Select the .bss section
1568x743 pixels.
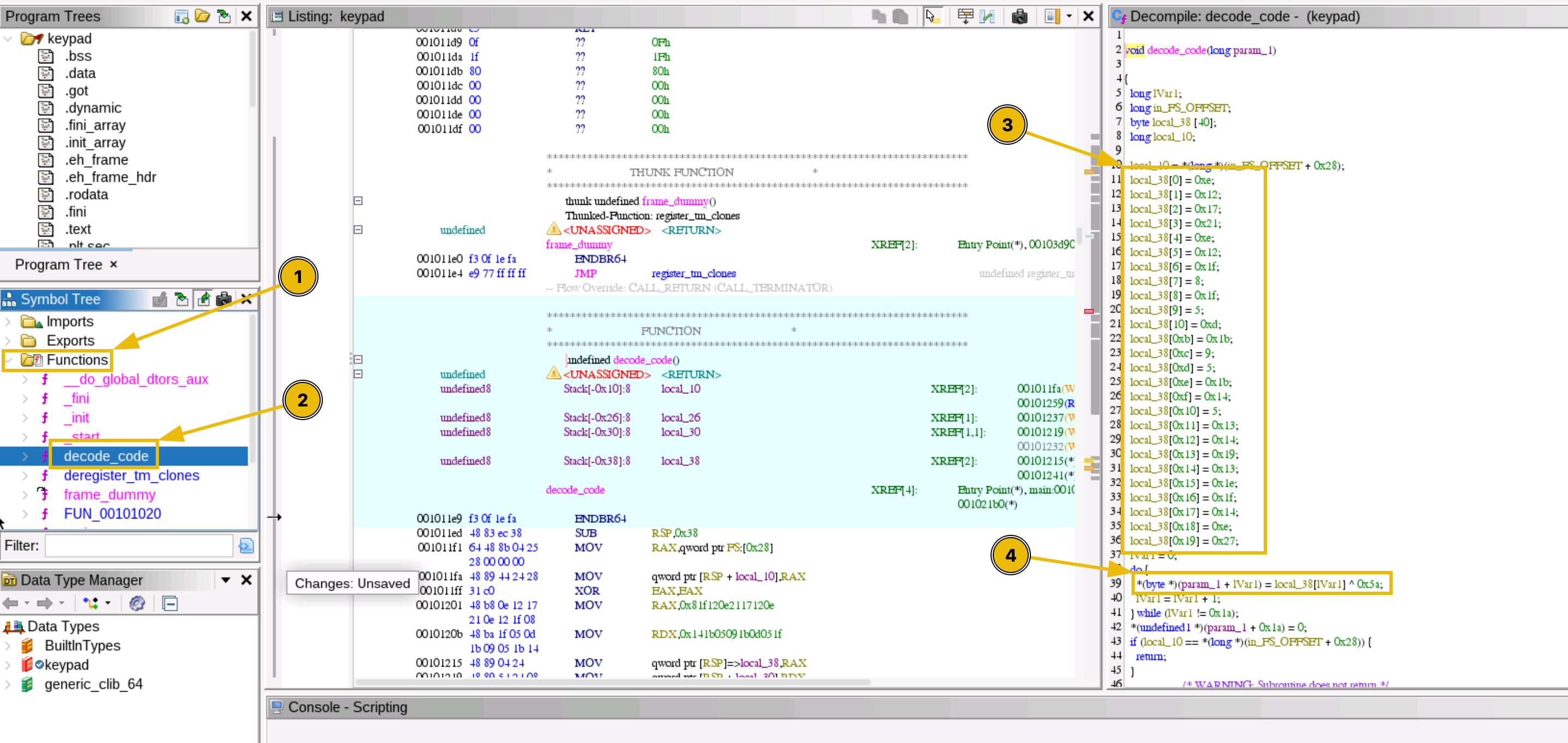79,56
